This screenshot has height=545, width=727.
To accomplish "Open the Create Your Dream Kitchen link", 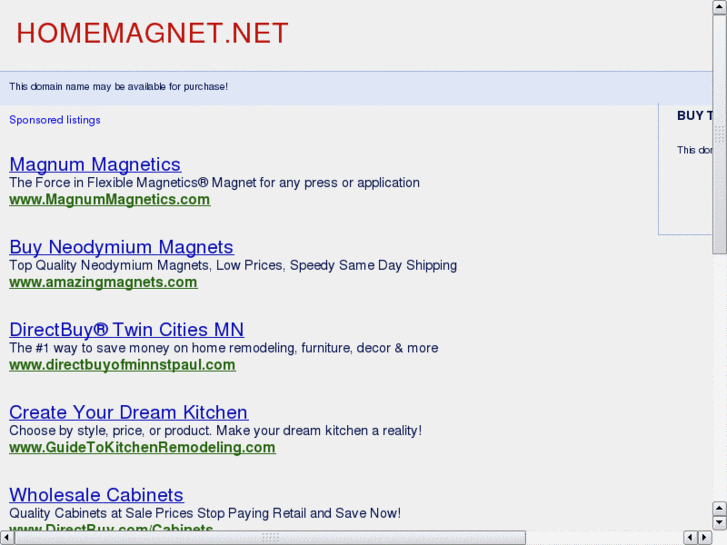I will tap(128, 412).
